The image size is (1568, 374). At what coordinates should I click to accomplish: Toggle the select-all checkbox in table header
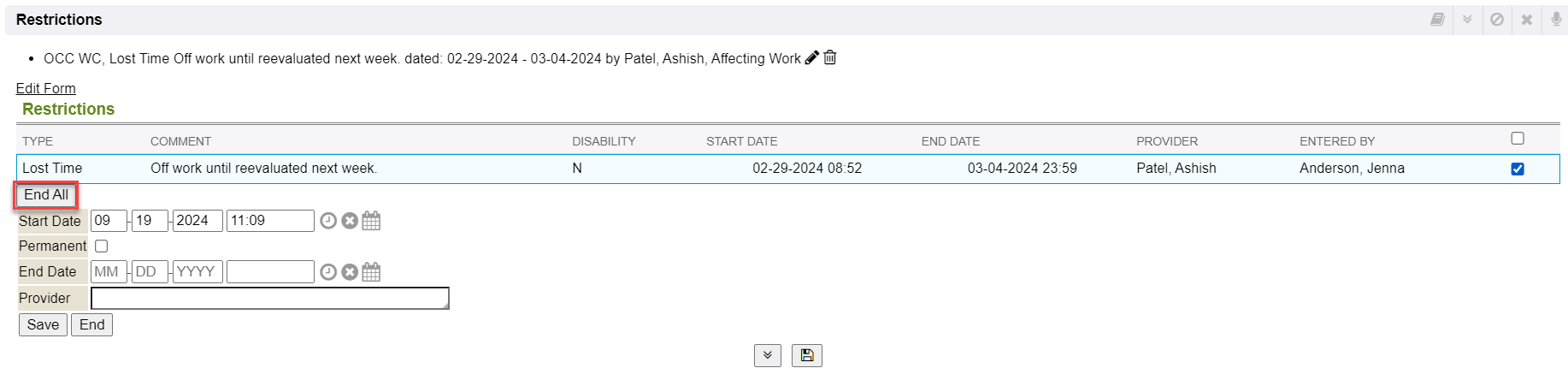tap(1518, 139)
